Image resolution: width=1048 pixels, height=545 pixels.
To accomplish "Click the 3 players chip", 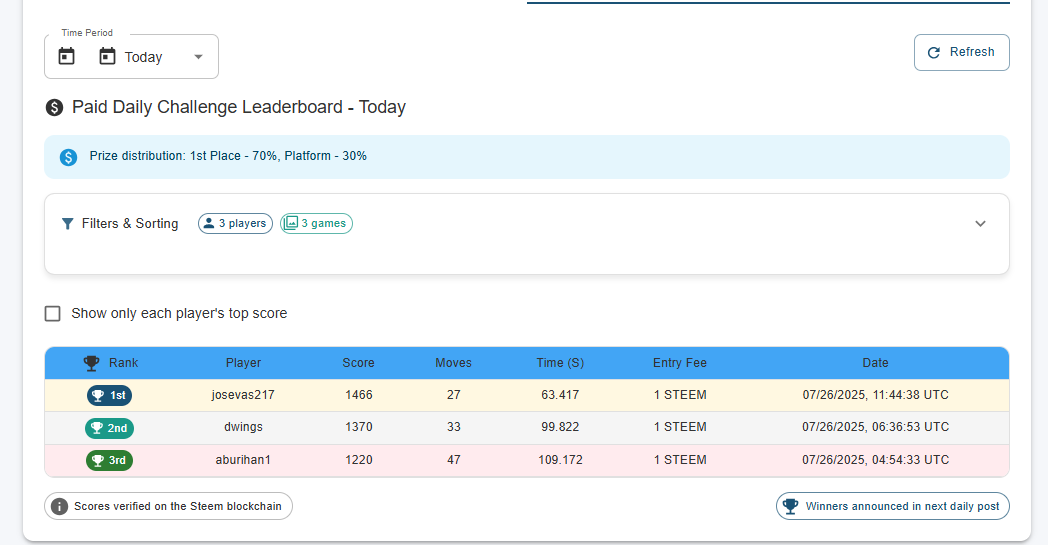I will tap(235, 223).
